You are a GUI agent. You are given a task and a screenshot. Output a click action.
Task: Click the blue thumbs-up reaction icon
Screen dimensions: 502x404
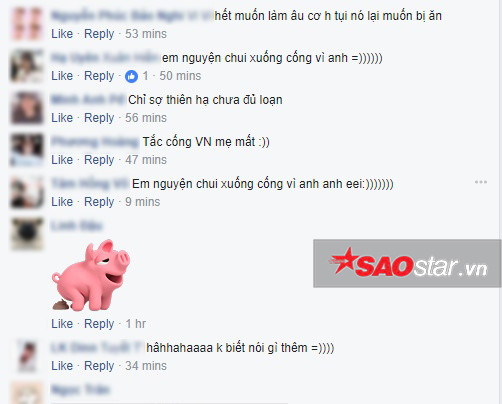(x=131, y=76)
